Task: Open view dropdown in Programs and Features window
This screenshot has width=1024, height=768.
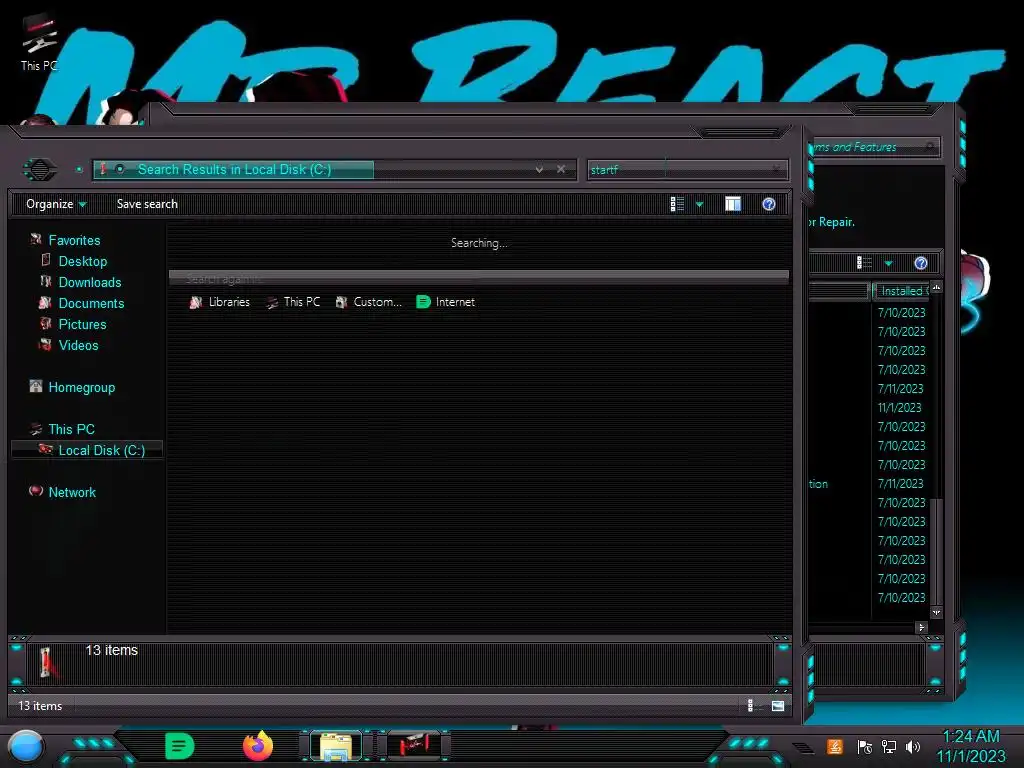Action: pyautogui.click(x=888, y=263)
